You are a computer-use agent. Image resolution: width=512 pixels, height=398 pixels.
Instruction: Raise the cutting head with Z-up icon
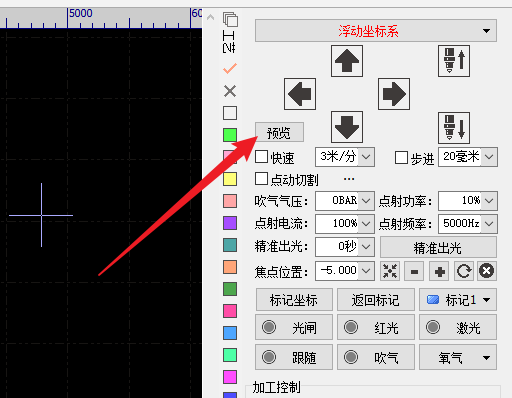(454, 61)
